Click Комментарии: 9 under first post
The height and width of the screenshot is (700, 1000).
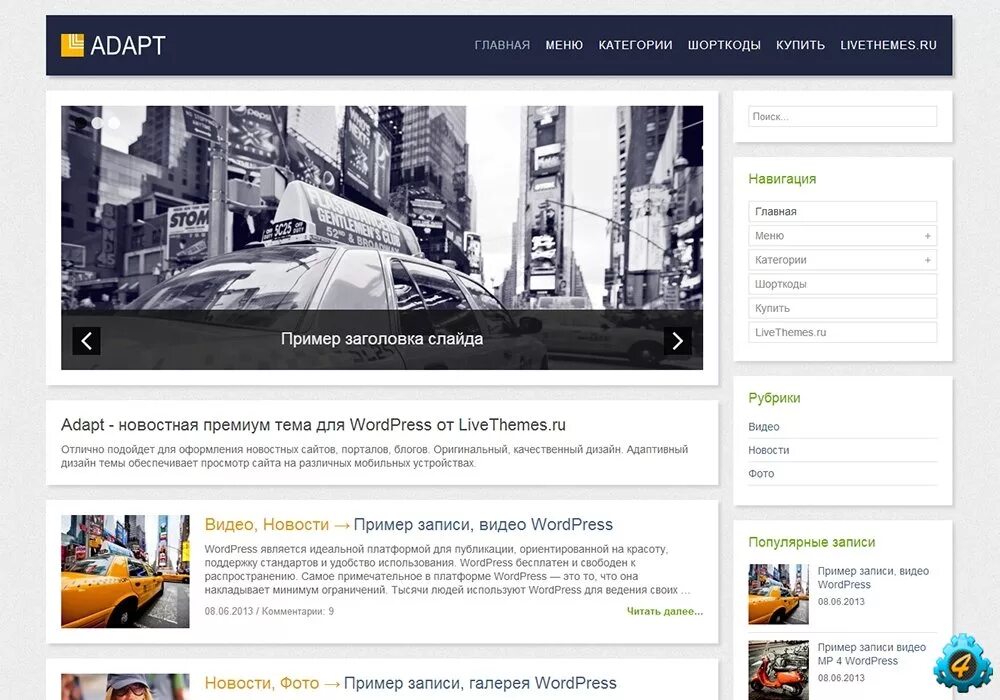(x=297, y=611)
